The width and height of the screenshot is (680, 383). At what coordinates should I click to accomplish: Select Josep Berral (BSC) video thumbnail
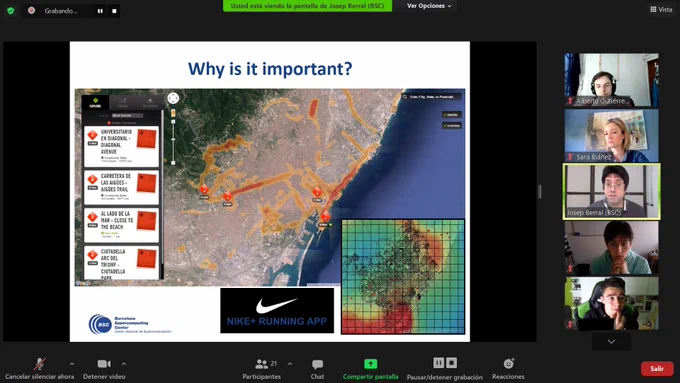click(x=611, y=192)
